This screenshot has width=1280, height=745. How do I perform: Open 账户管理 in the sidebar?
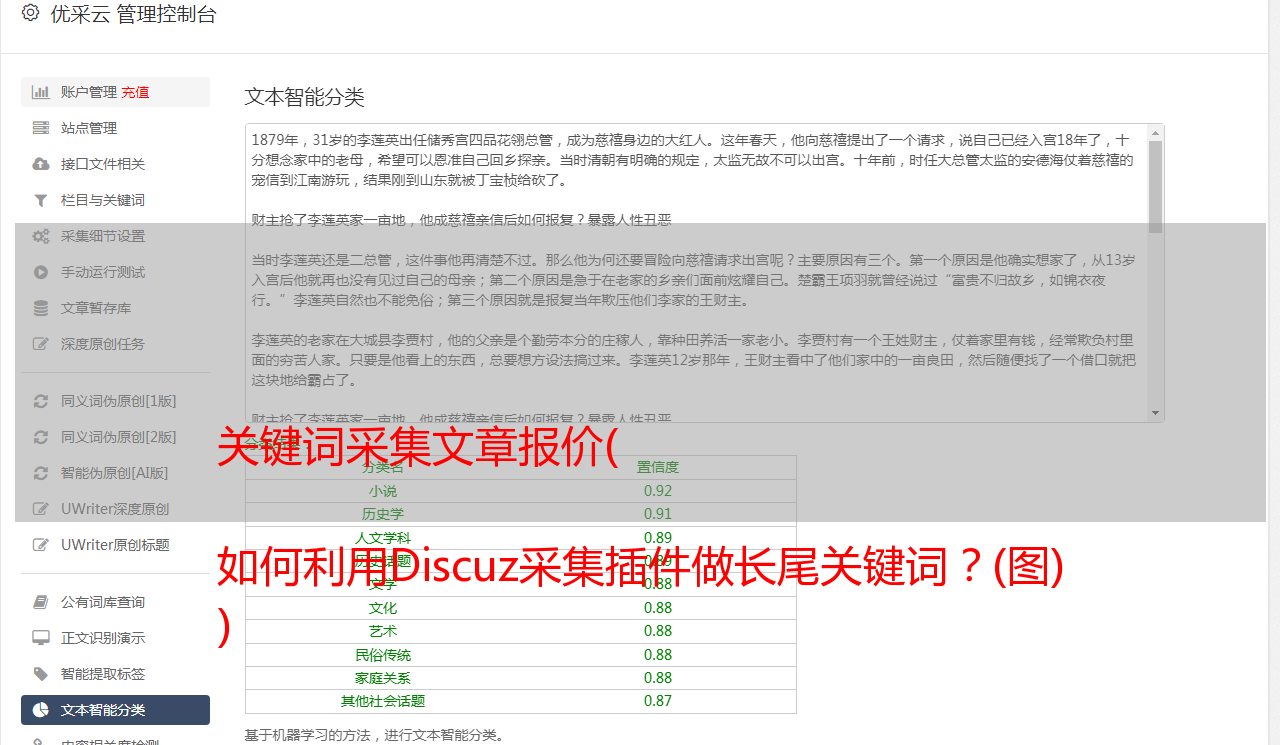click(115, 92)
